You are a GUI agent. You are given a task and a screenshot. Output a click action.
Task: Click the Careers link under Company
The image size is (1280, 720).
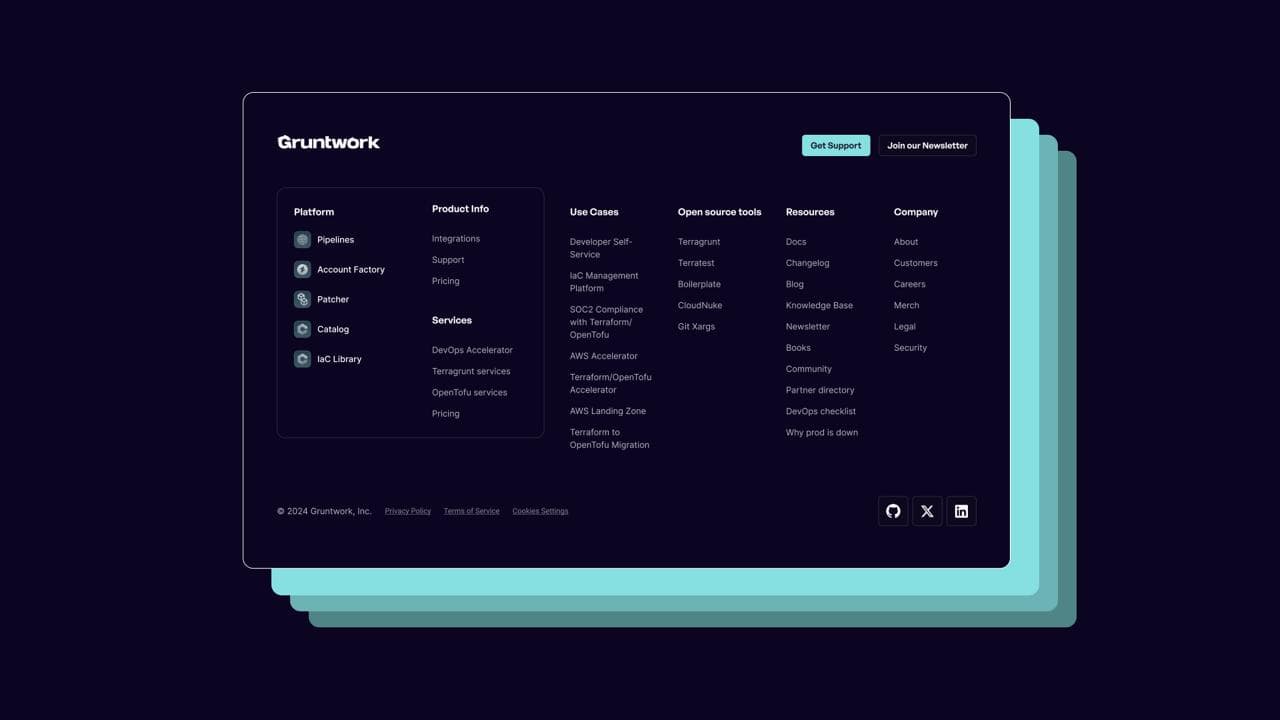909,283
